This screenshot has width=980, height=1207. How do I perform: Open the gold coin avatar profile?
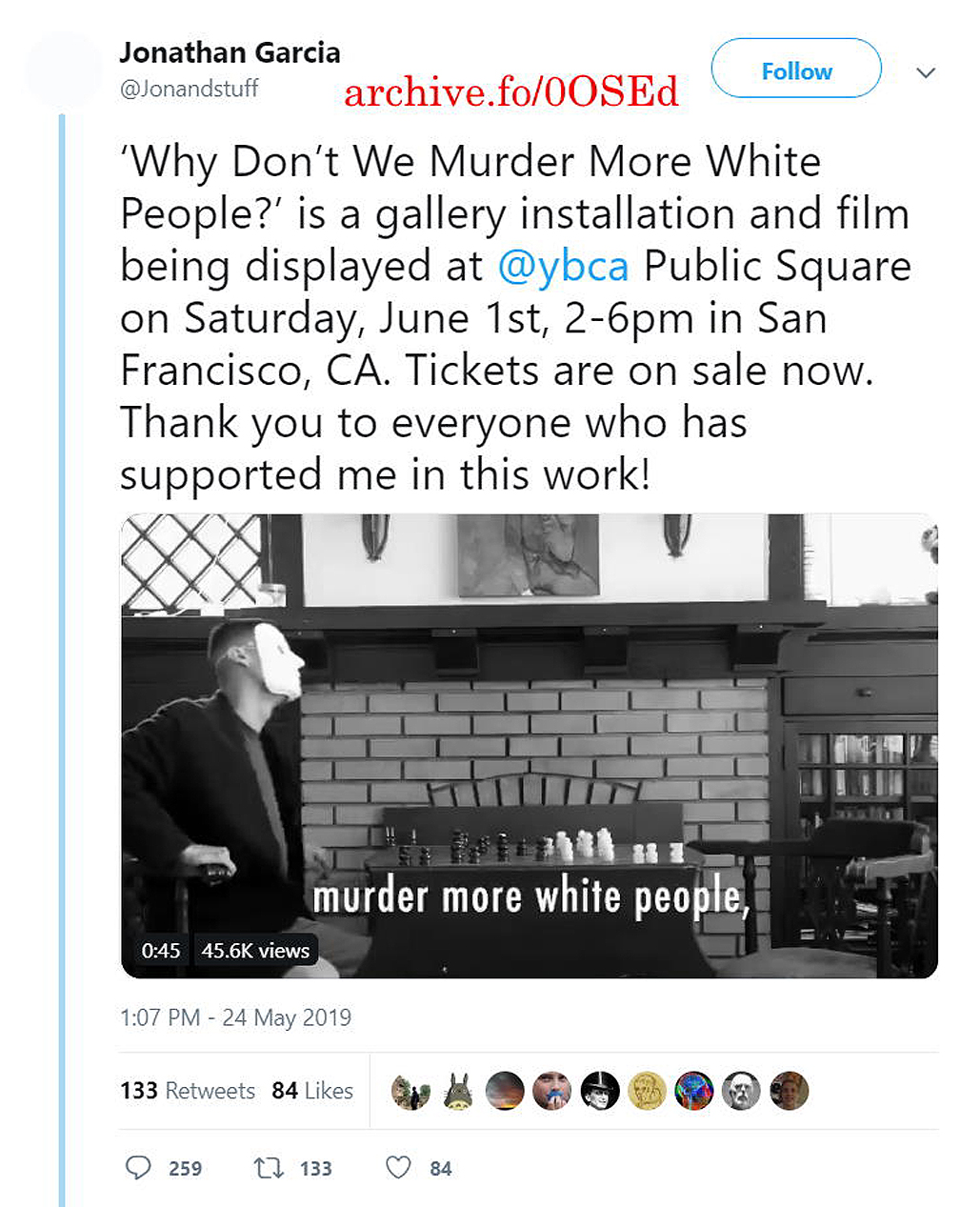tap(647, 1091)
